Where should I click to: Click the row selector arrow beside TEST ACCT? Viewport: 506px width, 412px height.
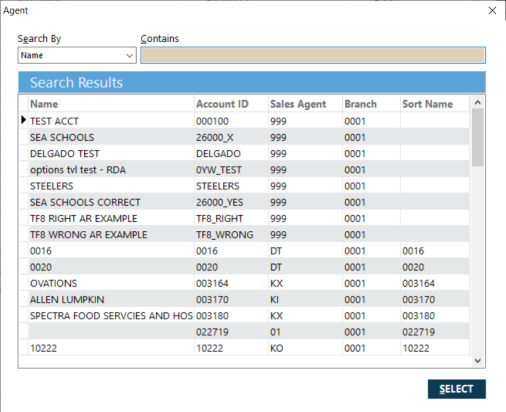[24, 120]
